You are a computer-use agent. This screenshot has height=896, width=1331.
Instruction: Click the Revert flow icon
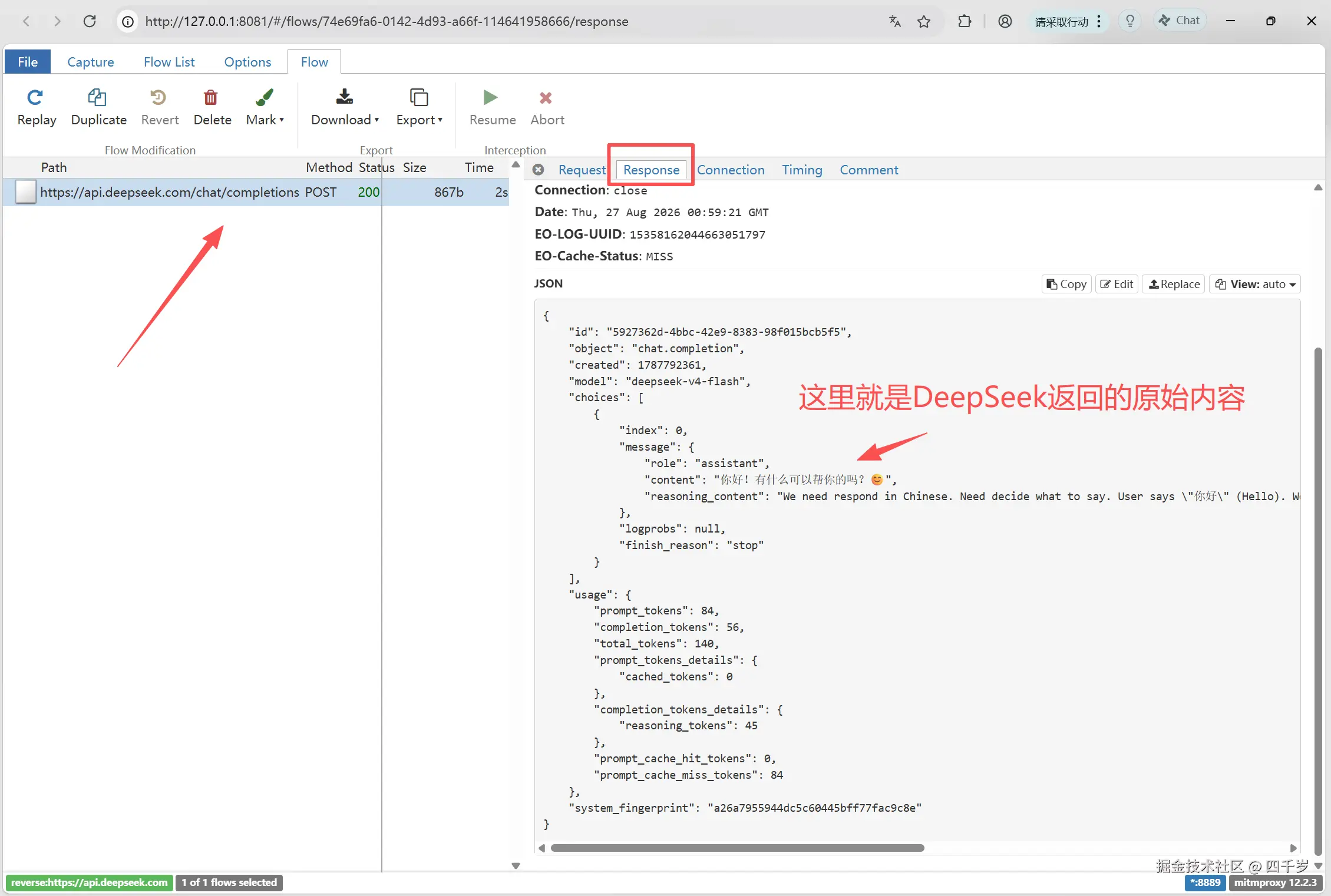coord(158,98)
